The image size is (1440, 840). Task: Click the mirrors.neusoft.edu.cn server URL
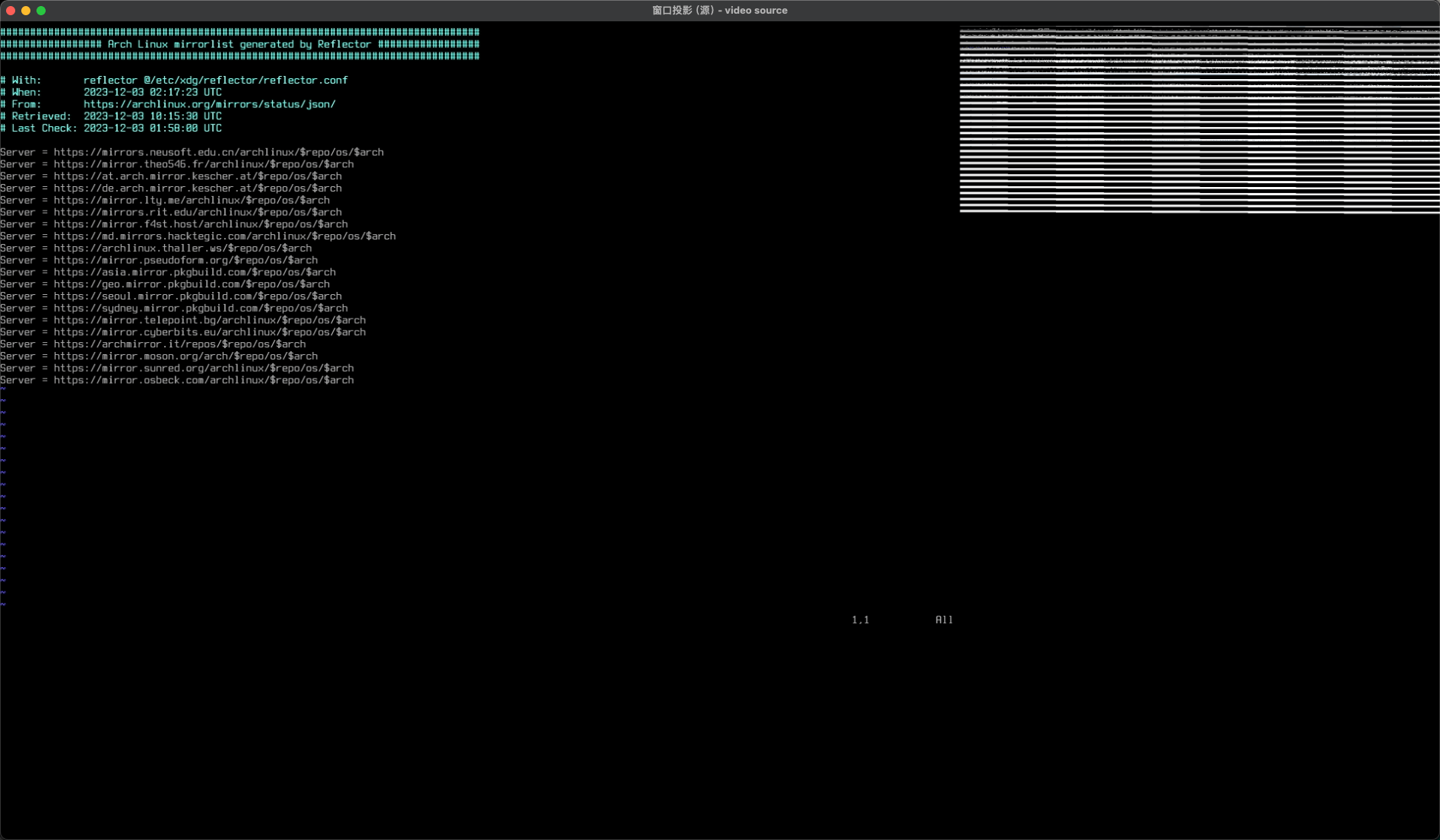click(x=218, y=152)
